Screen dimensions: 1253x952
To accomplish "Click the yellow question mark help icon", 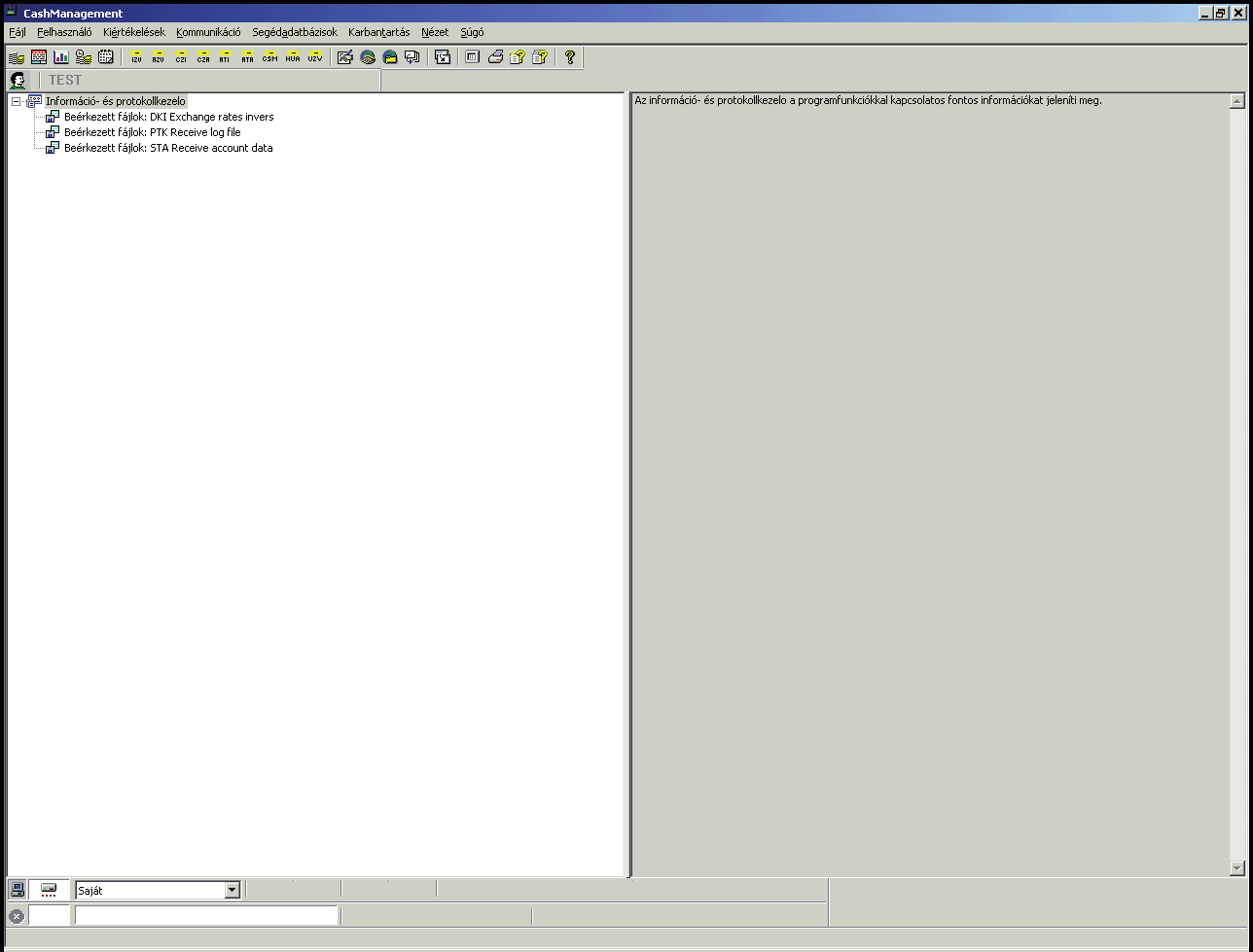I will click(569, 57).
